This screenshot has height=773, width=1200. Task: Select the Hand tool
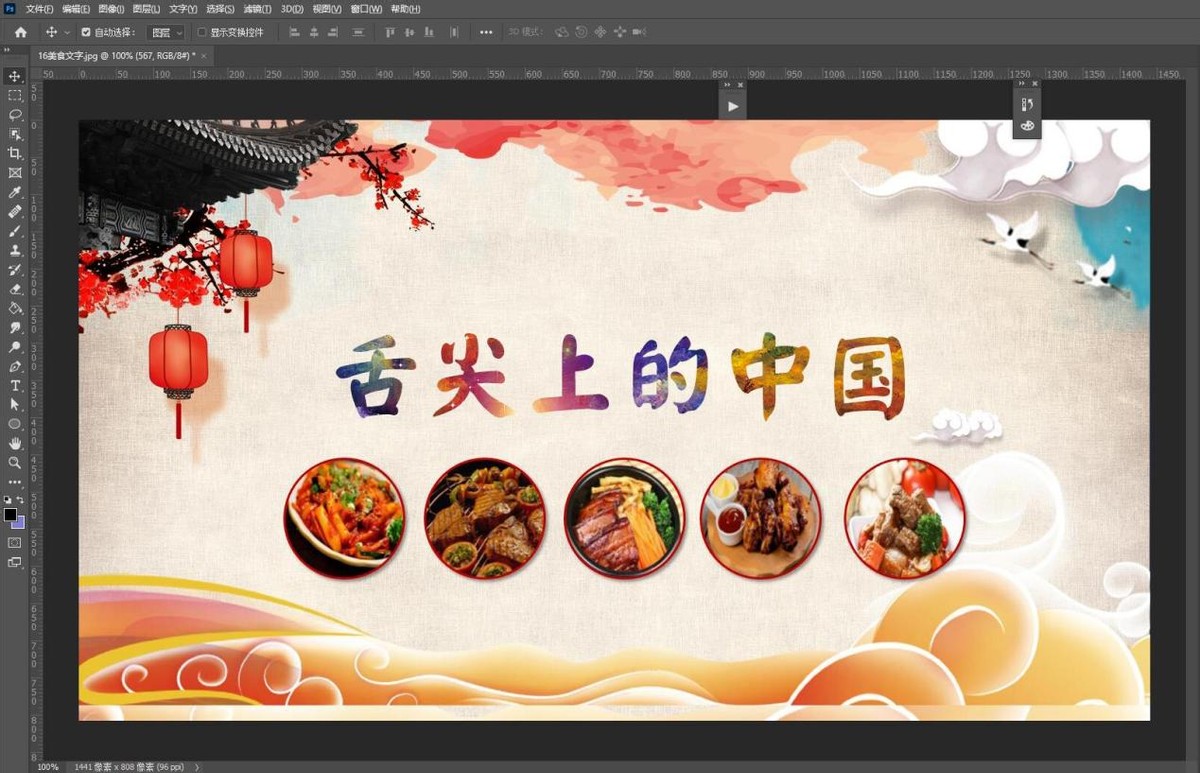coord(14,443)
